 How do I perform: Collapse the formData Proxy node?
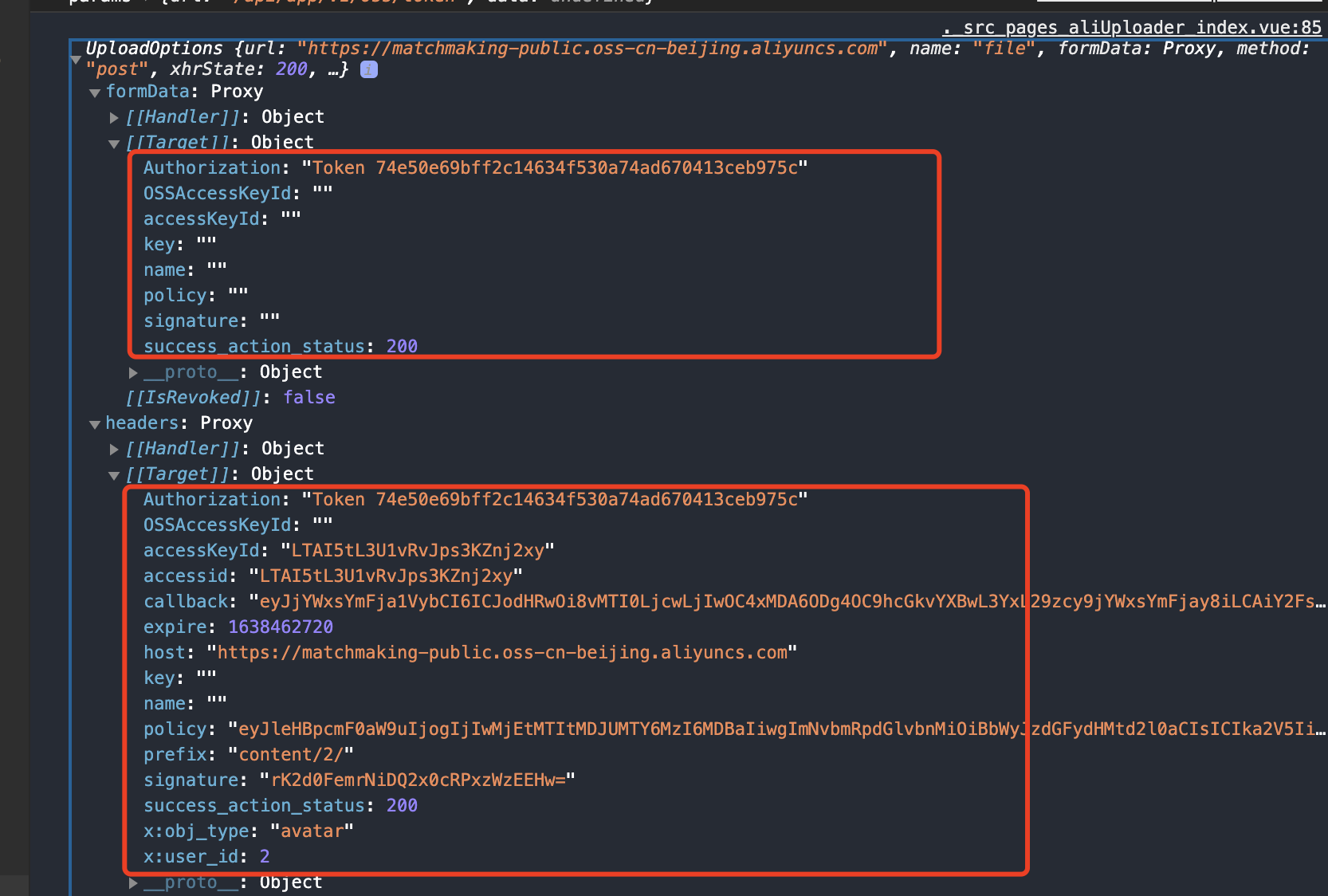(x=95, y=92)
